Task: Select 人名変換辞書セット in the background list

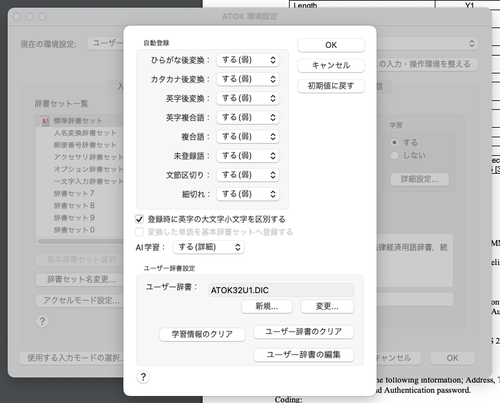Action: tap(79, 133)
